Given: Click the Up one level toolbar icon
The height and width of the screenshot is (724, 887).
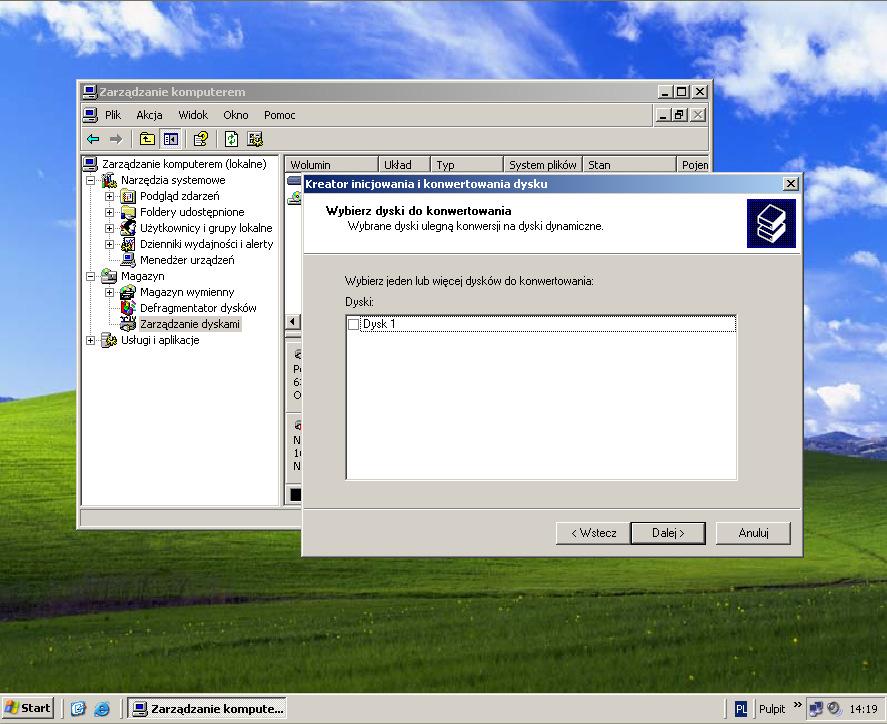Looking at the screenshot, I should (x=147, y=139).
